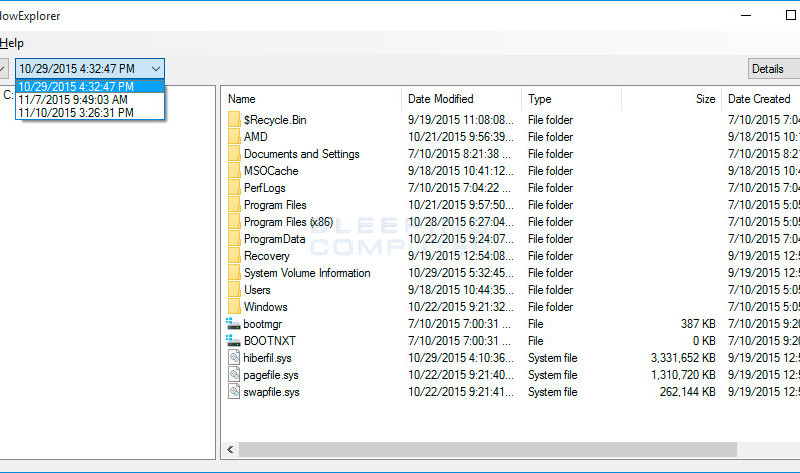800x473 pixels.
Task: Select the AMD folder icon
Action: coord(234,137)
